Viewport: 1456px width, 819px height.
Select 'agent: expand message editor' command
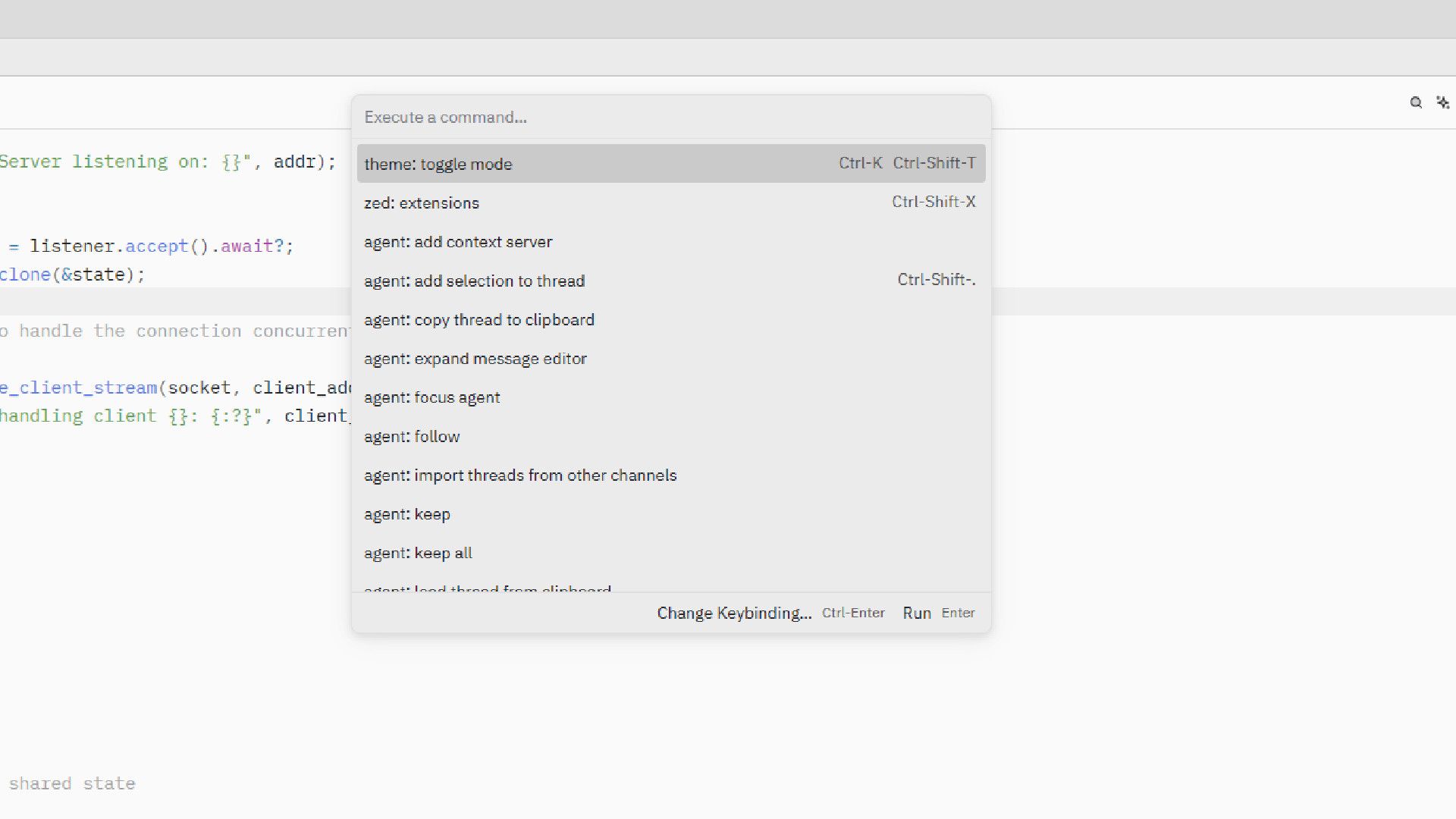click(671, 359)
